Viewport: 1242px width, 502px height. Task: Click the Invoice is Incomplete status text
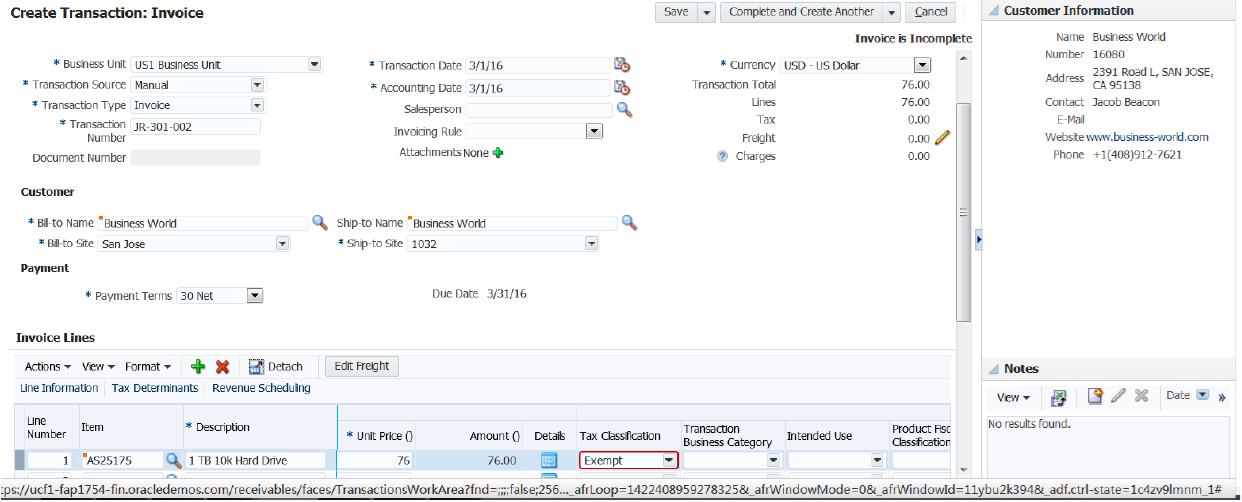pyautogui.click(x=914, y=38)
